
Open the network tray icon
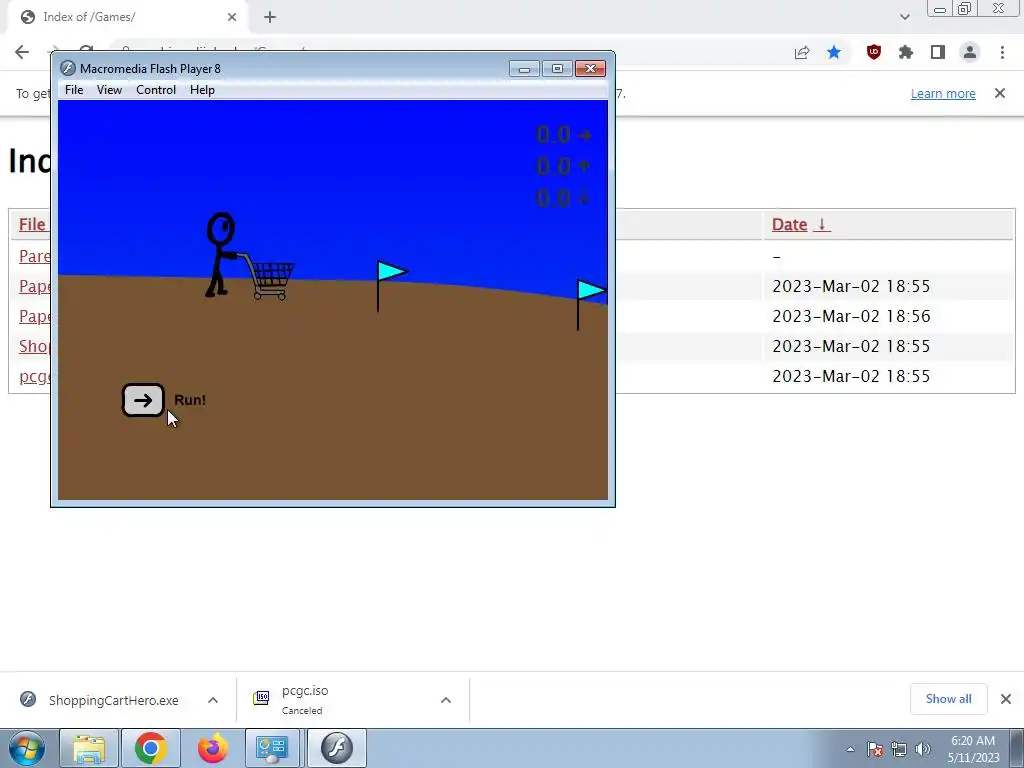[x=899, y=749]
